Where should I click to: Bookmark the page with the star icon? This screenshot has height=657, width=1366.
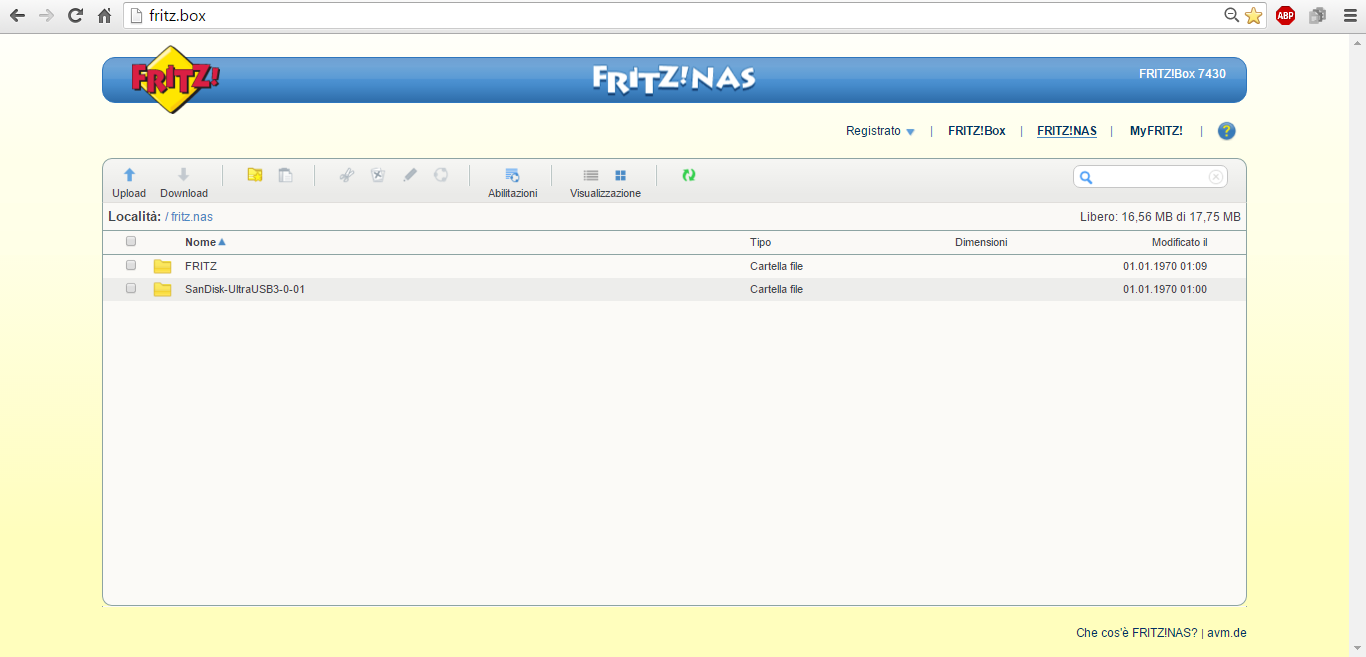[x=1253, y=15]
